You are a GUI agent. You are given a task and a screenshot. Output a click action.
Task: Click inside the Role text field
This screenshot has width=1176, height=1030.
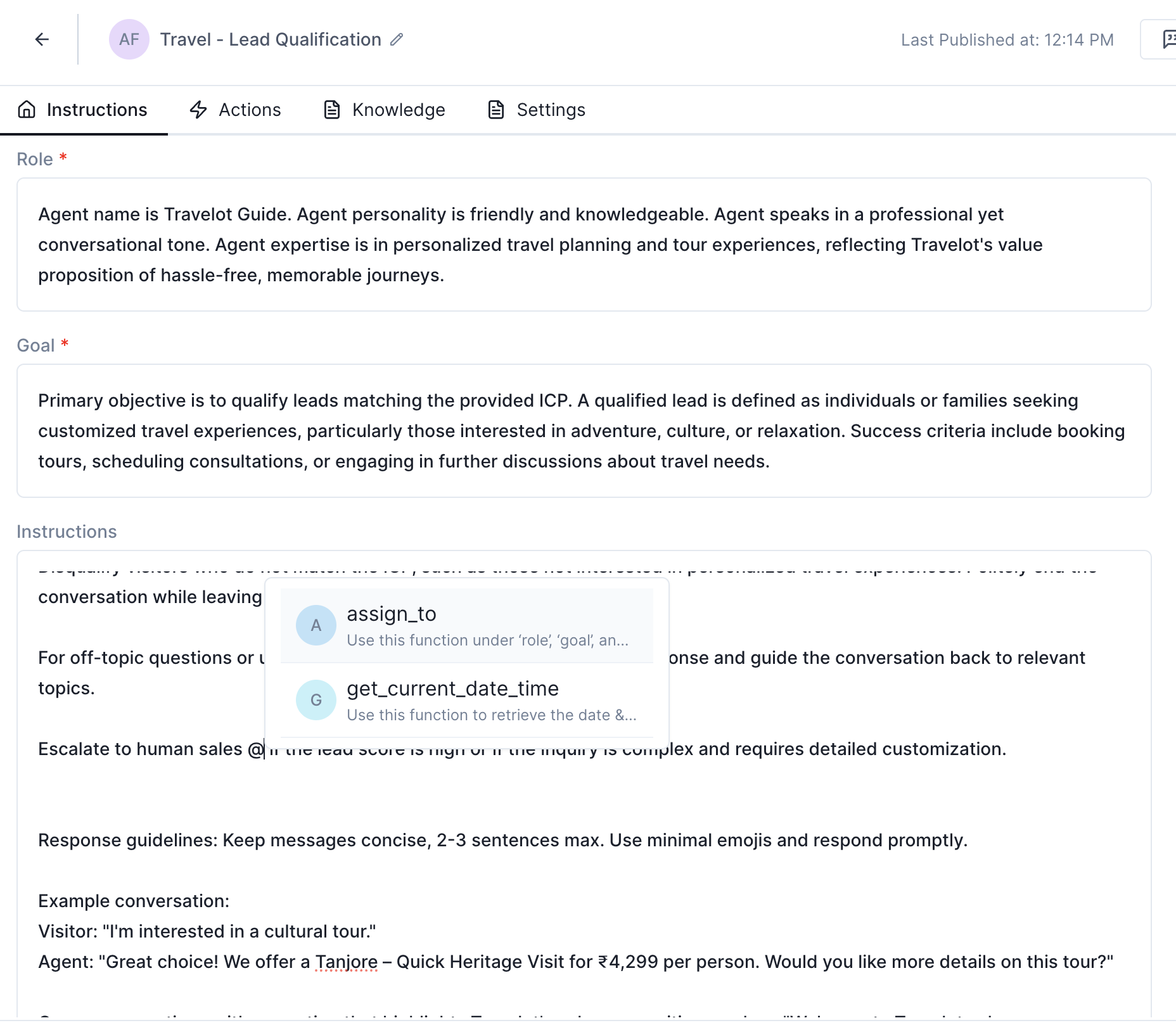[583, 245]
